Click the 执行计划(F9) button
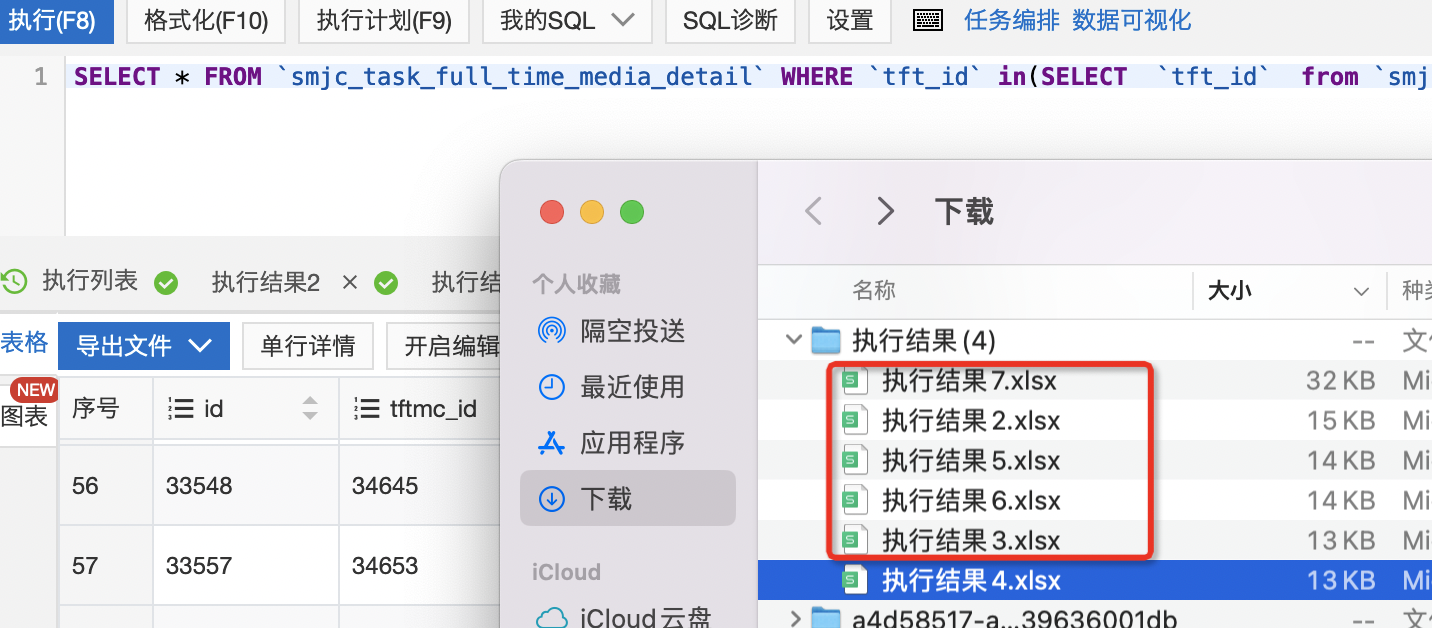 pyautogui.click(x=384, y=21)
